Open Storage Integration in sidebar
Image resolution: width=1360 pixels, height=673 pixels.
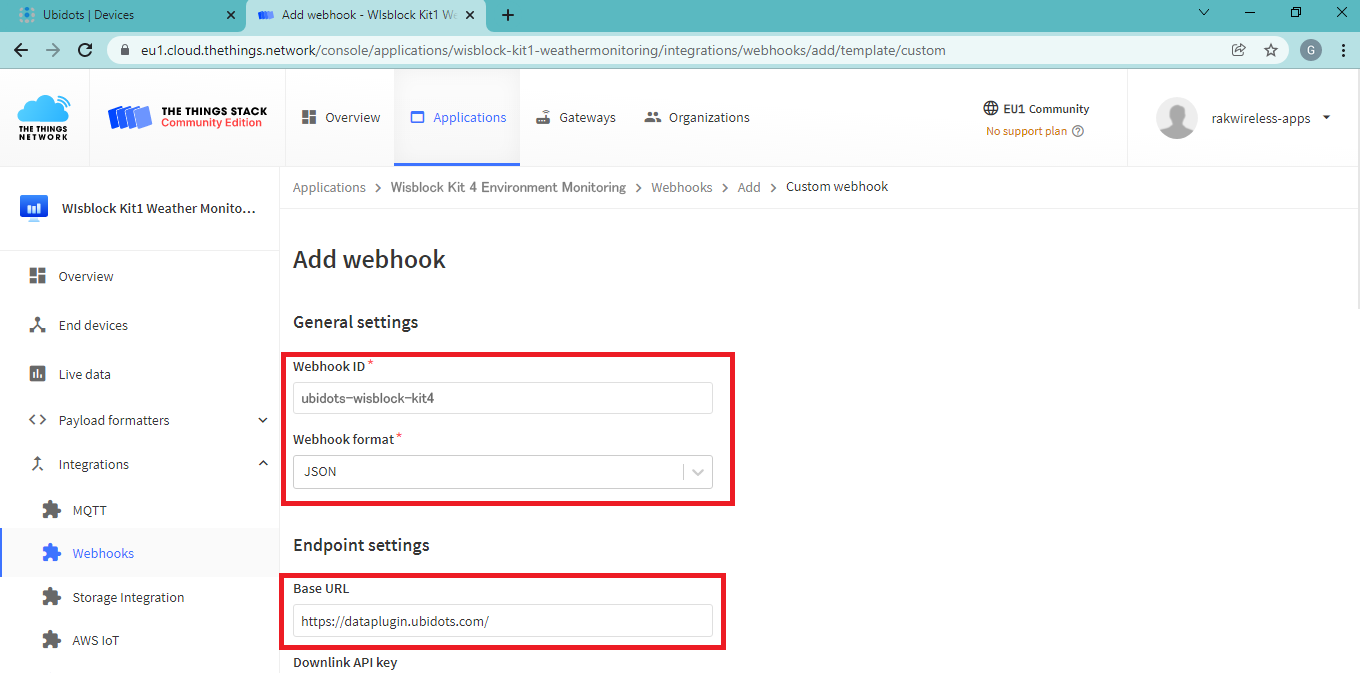(128, 597)
